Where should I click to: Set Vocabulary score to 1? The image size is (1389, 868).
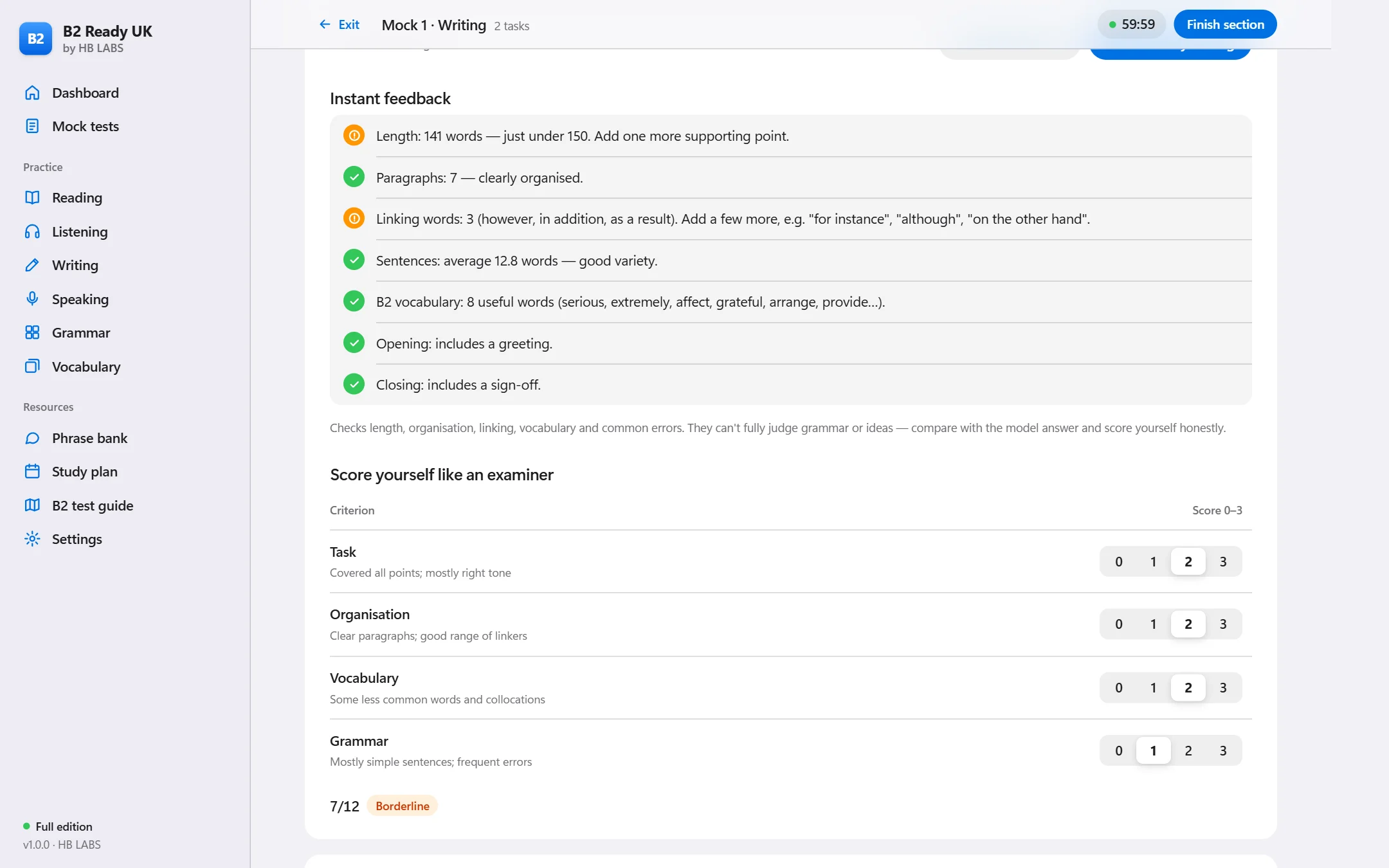[1154, 687]
